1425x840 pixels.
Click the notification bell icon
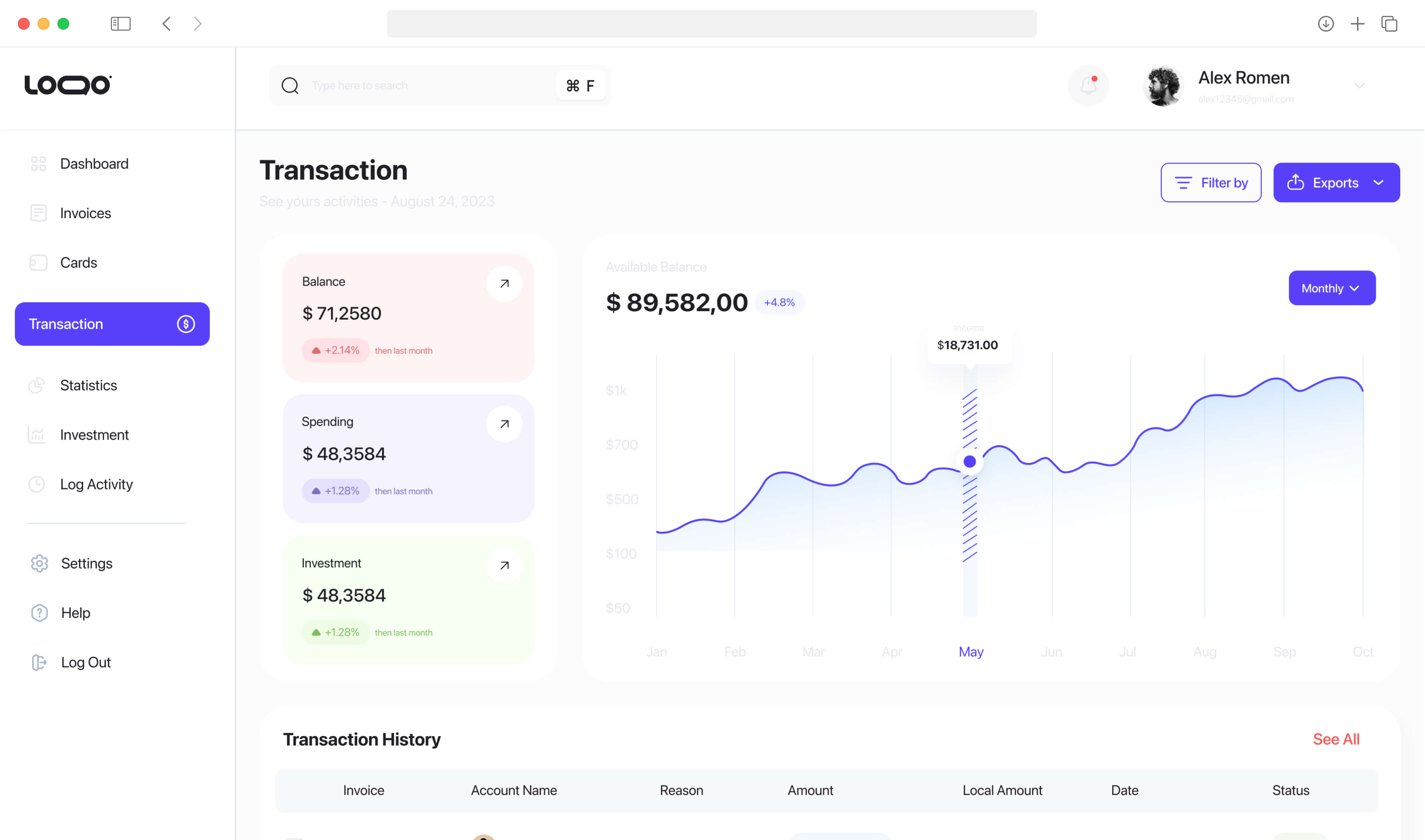tap(1088, 85)
